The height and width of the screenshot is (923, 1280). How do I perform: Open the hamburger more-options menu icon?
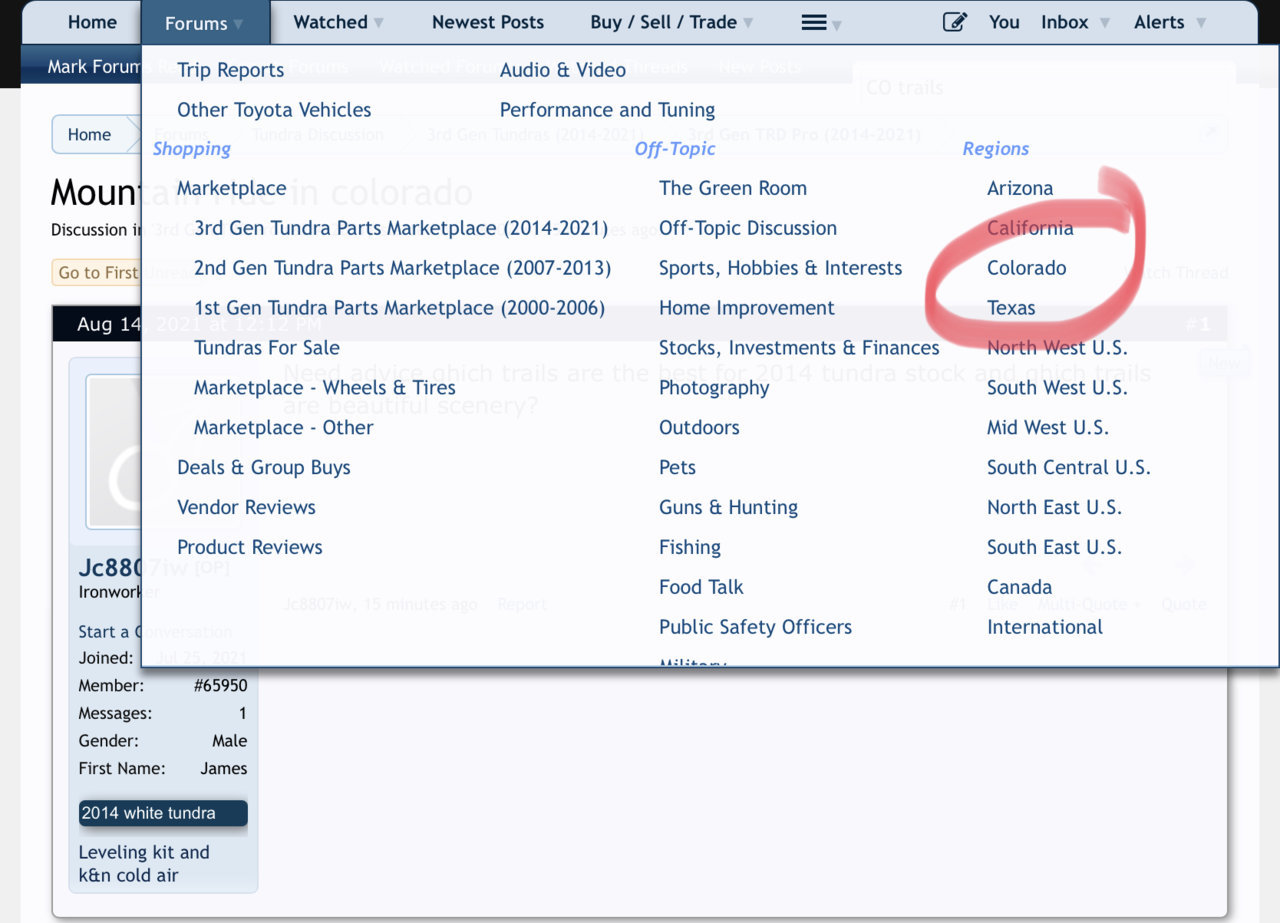pyautogui.click(x=814, y=23)
